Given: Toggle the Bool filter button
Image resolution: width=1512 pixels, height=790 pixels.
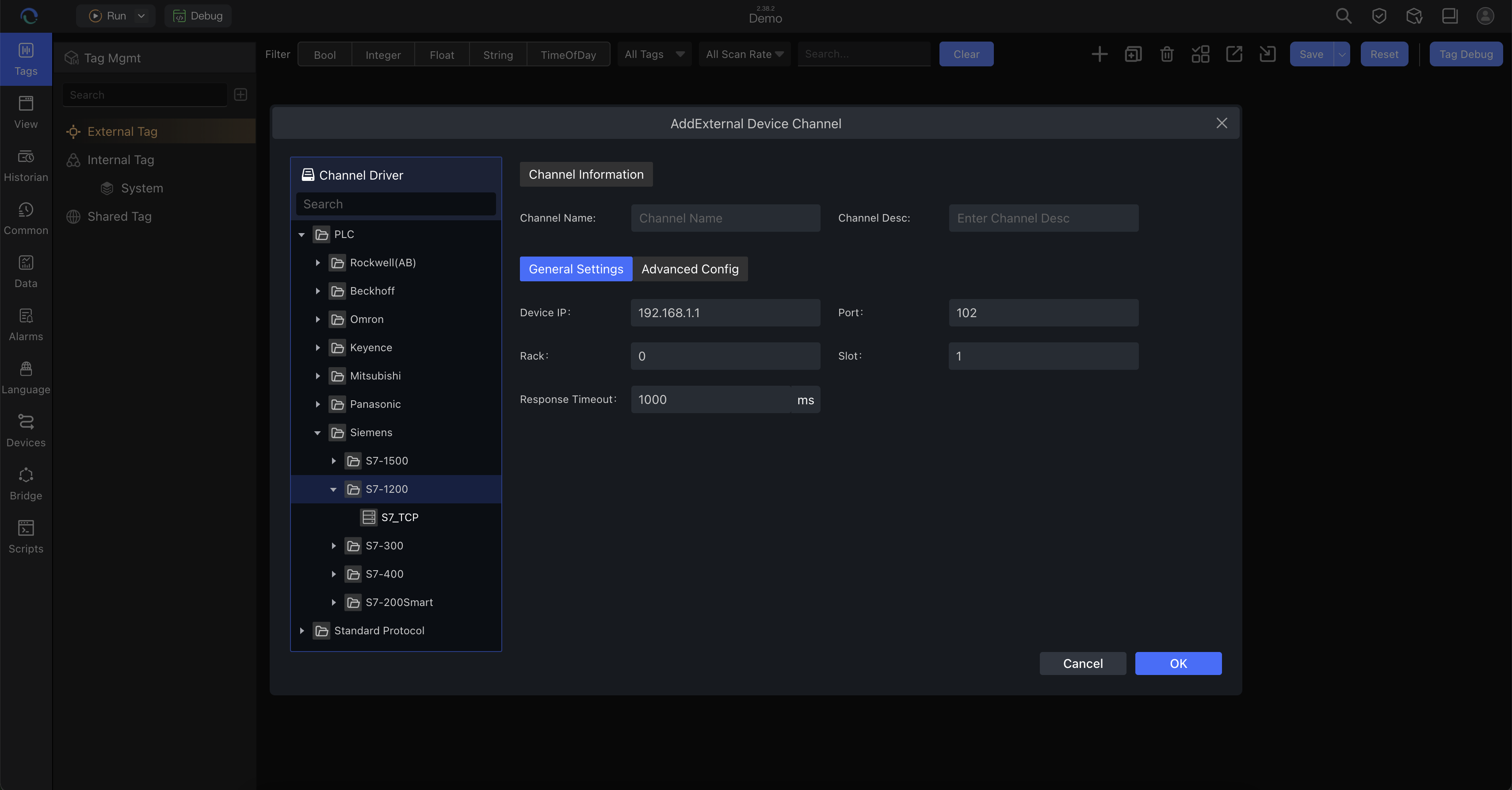Looking at the screenshot, I should click(x=325, y=54).
